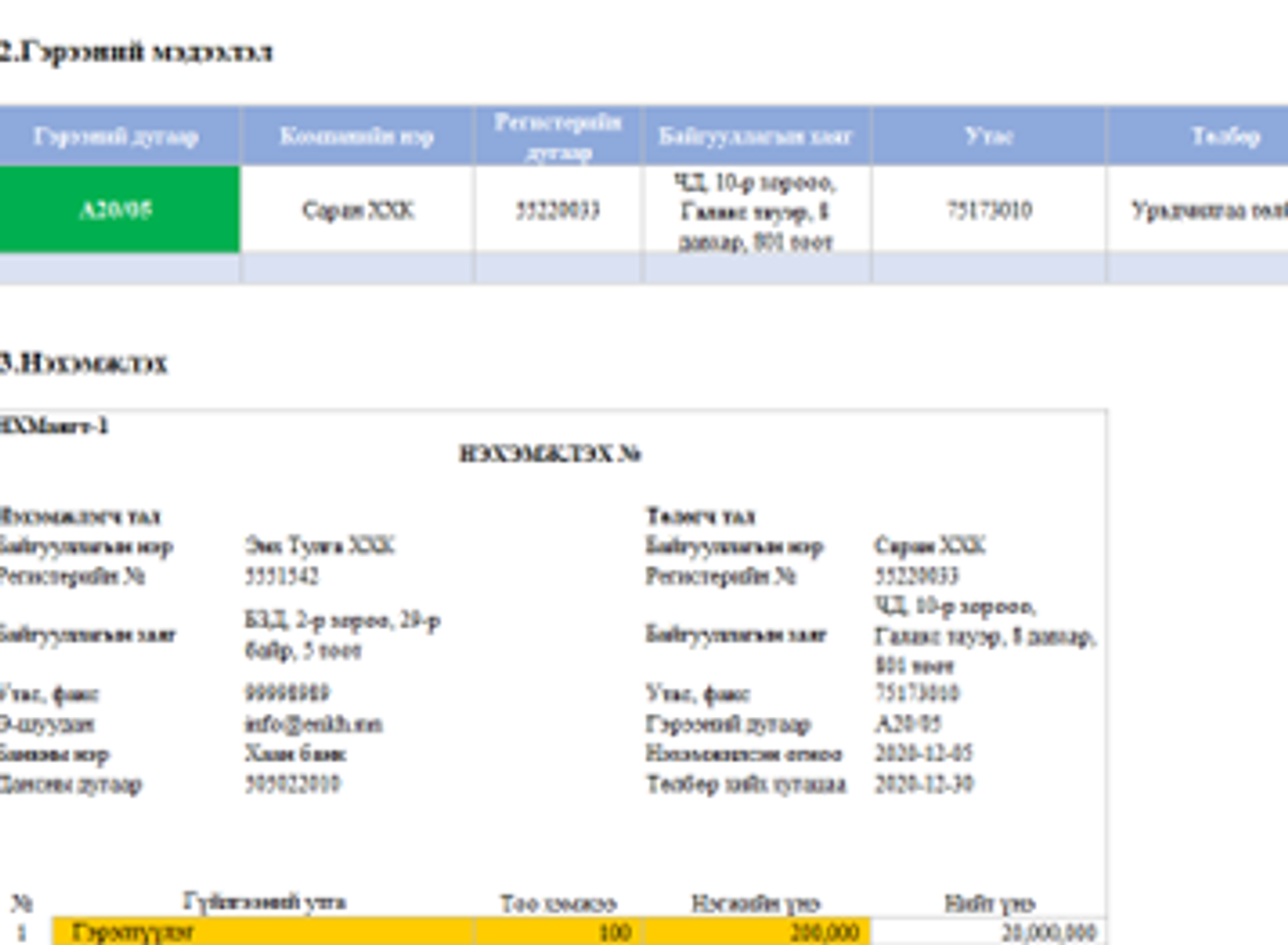
Task: Click the bank account number 505022010
Action: [x=293, y=784]
